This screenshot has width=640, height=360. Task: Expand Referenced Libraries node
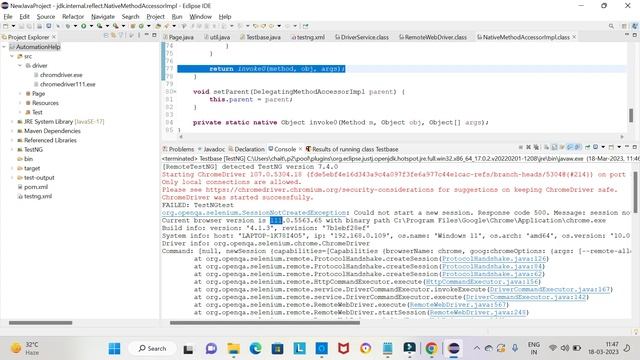(12, 140)
